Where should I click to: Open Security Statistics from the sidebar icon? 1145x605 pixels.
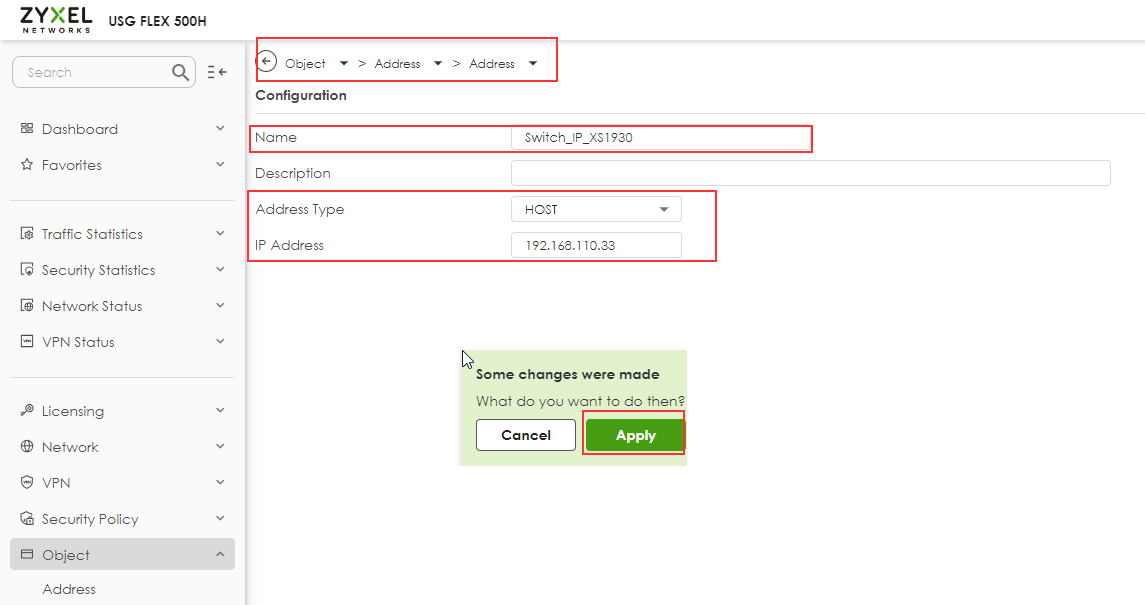click(x=26, y=269)
